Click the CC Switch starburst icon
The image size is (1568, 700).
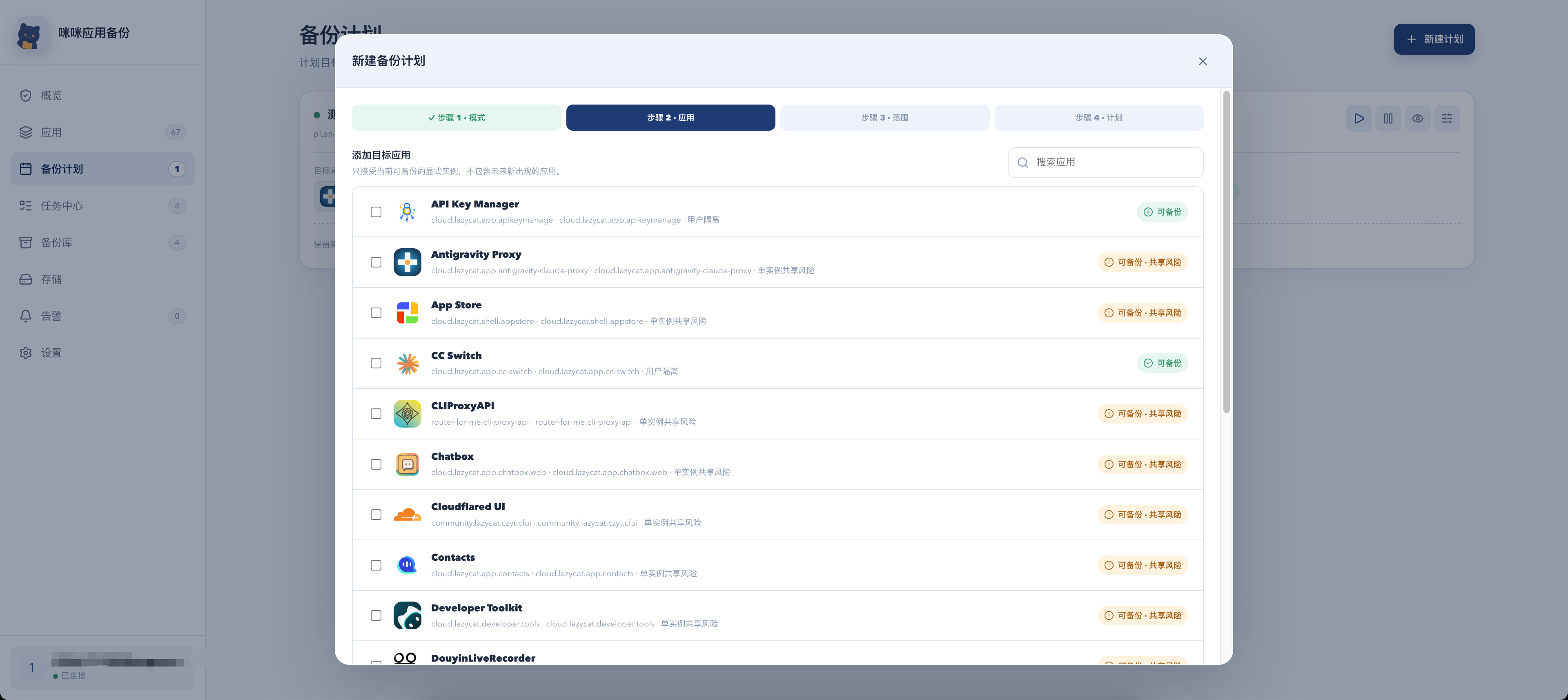click(x=407, y=363)
